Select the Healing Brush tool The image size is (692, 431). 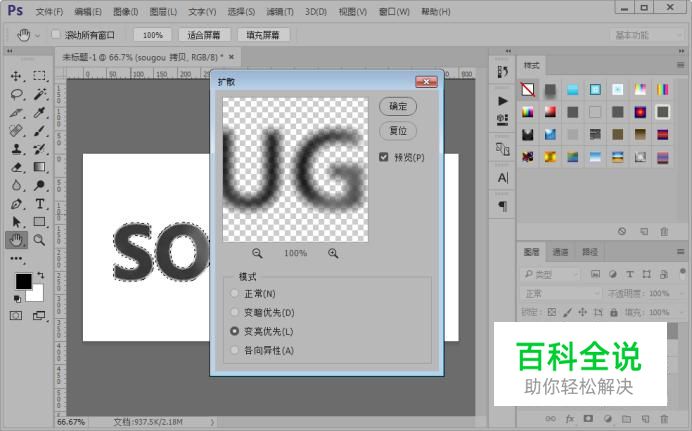pyautogui.click(x=16, y=131)
